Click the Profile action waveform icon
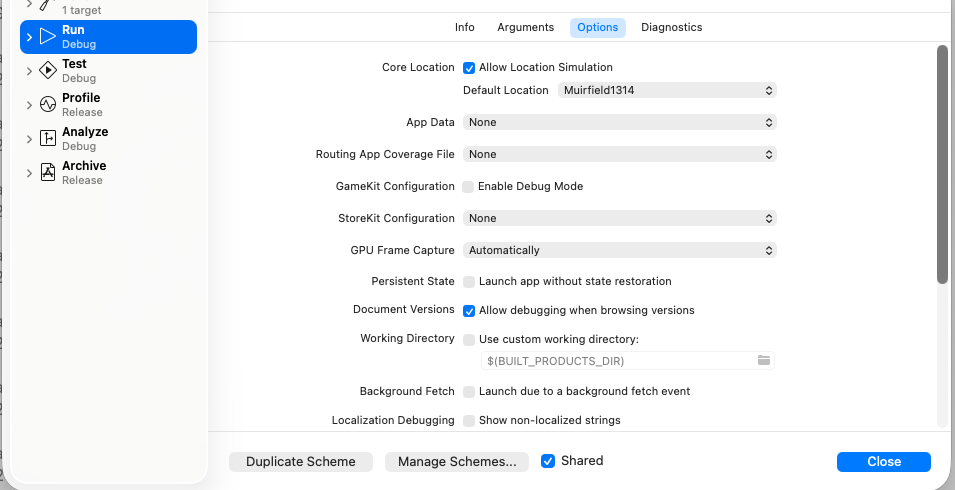955x490 pixels. coord(47,105)
